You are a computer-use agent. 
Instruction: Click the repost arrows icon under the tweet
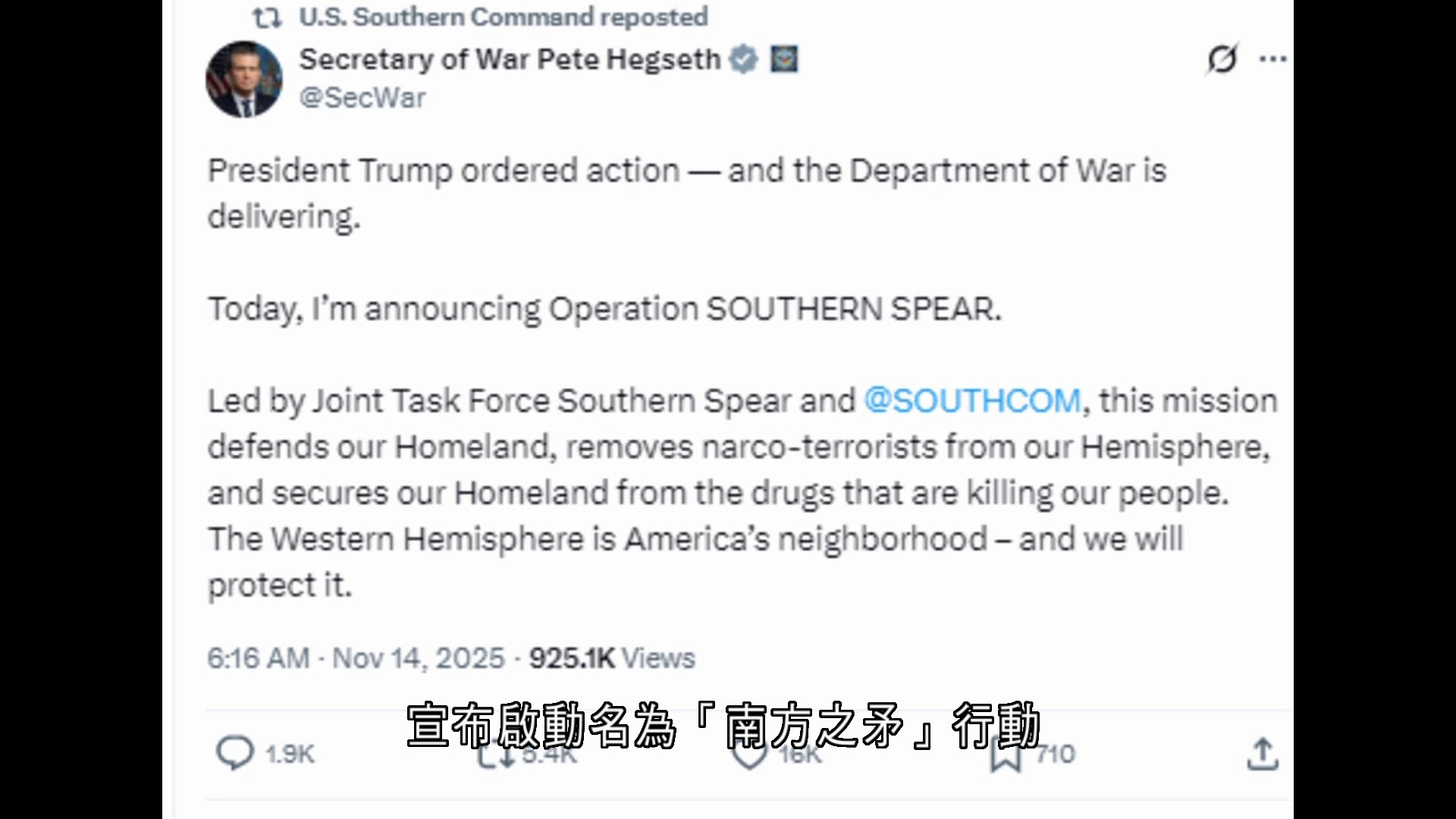click(x=496, y=754)
